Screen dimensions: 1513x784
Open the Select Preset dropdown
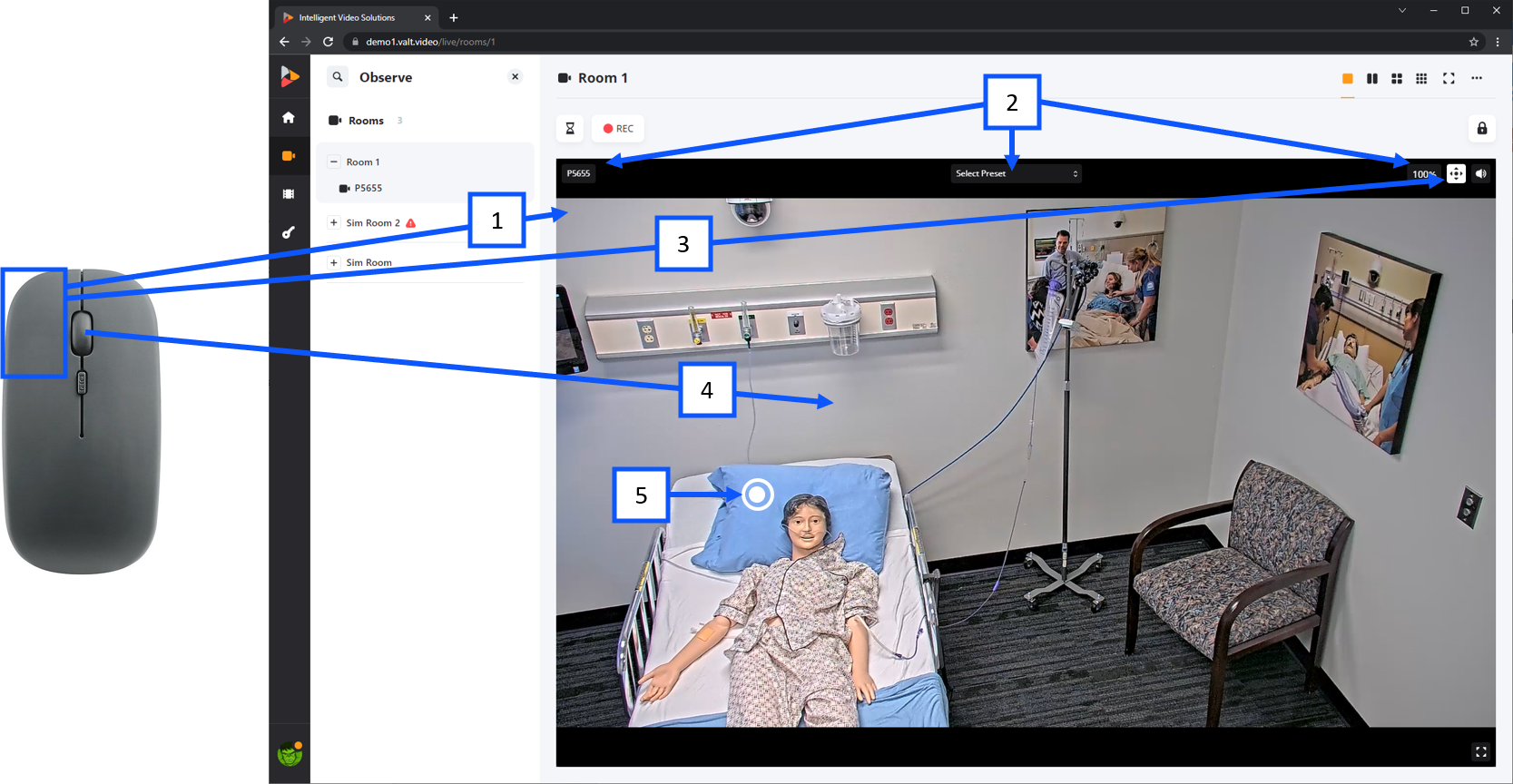click(1017, 173)
